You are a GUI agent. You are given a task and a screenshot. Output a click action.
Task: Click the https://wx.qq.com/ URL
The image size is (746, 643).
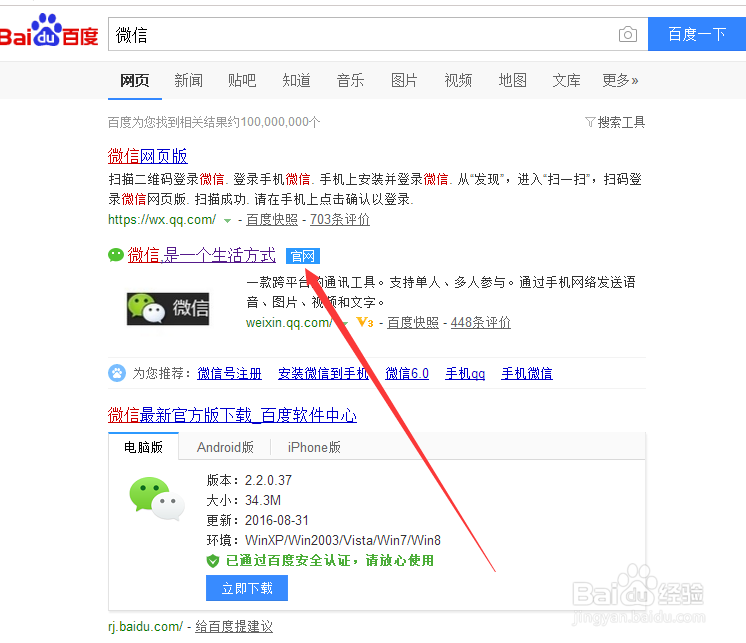tap(162, 220)
